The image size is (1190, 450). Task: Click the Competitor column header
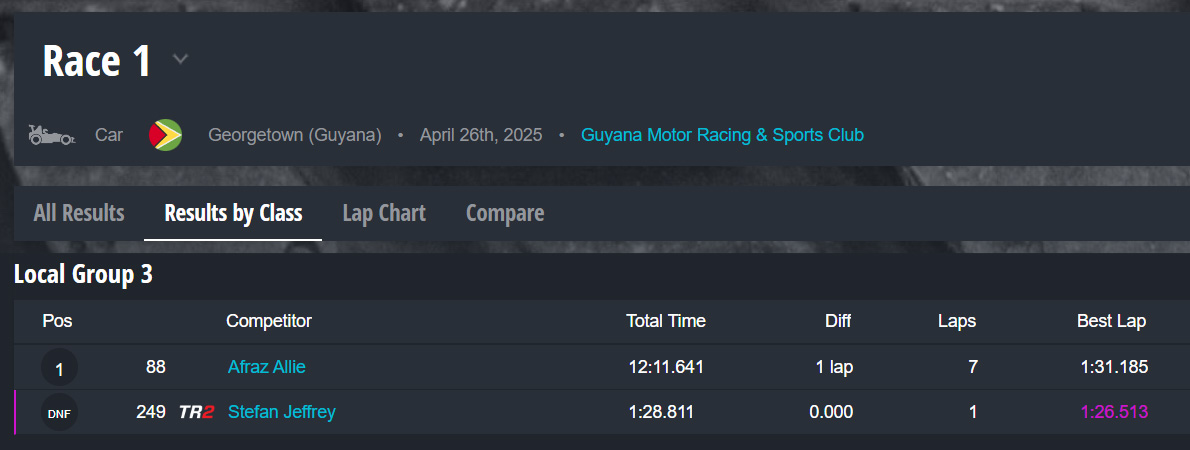269,321
